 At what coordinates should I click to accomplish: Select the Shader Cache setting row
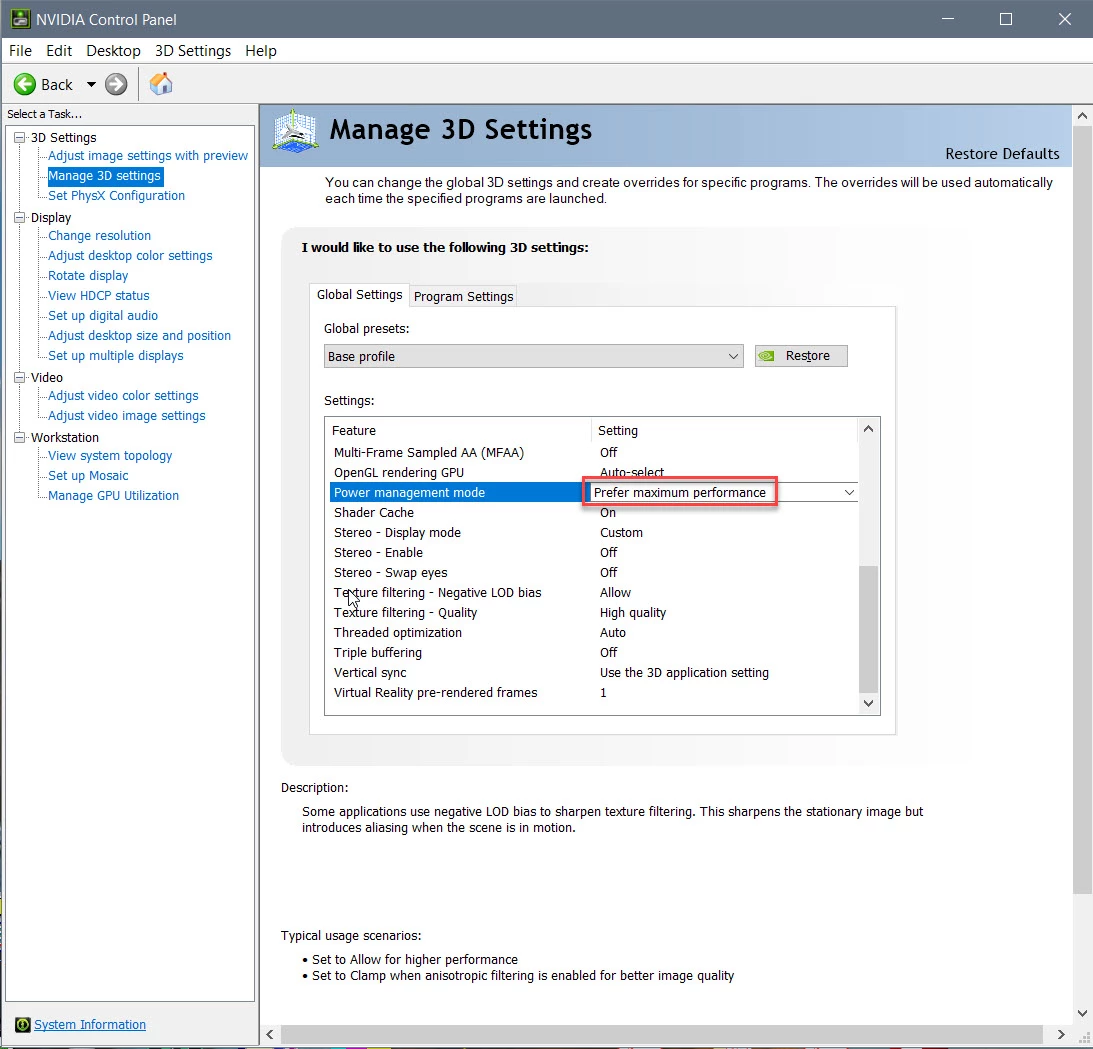click(593, 512)
